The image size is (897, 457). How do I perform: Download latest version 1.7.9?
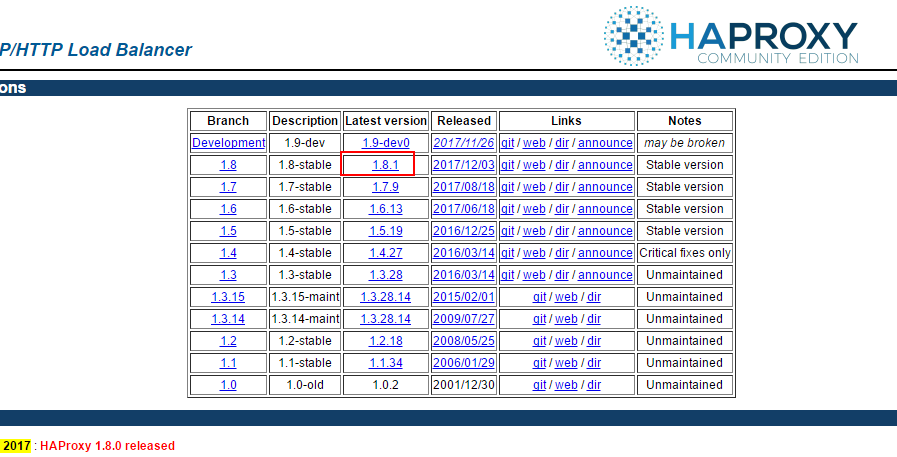386,187
